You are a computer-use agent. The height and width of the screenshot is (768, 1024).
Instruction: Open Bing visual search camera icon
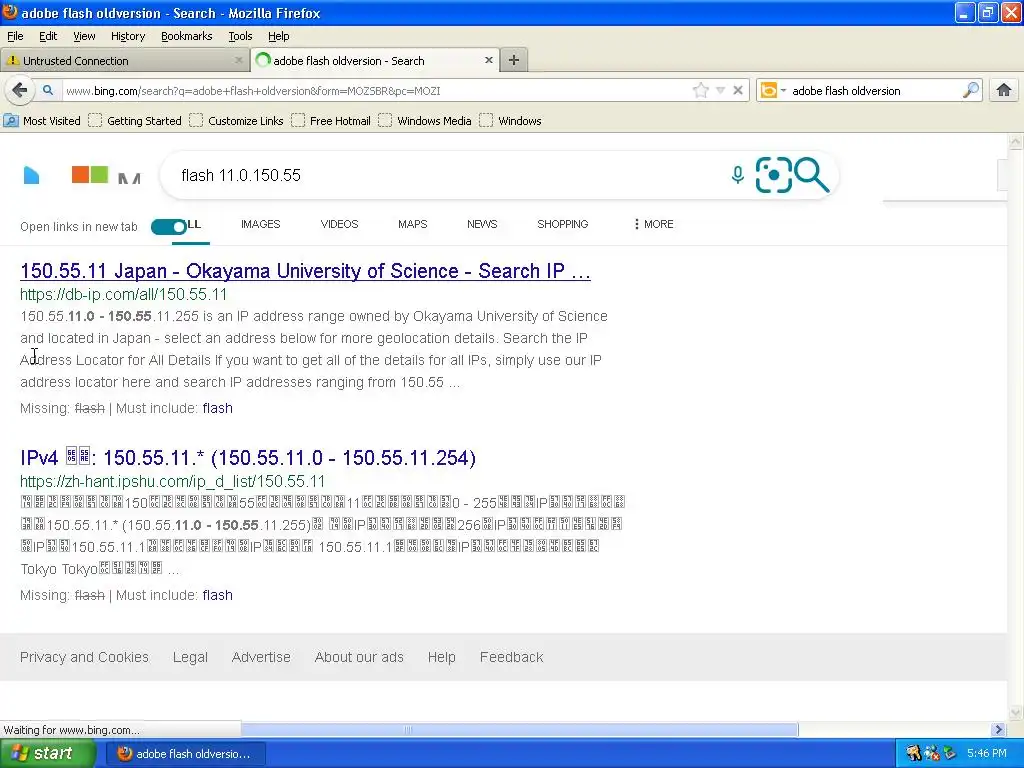tap(773, 175)
